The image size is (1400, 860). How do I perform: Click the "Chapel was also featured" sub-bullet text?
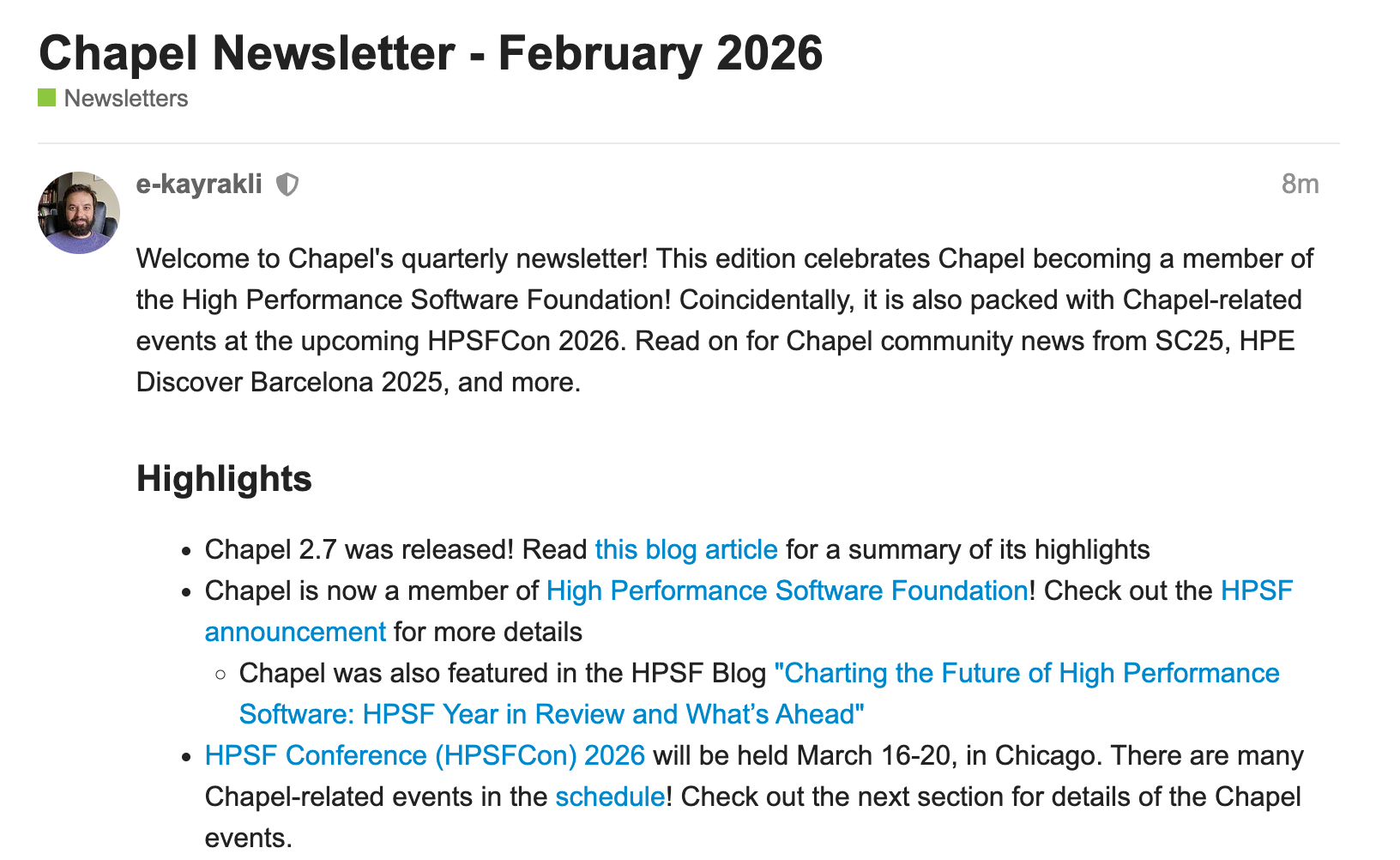pos(502,674)
